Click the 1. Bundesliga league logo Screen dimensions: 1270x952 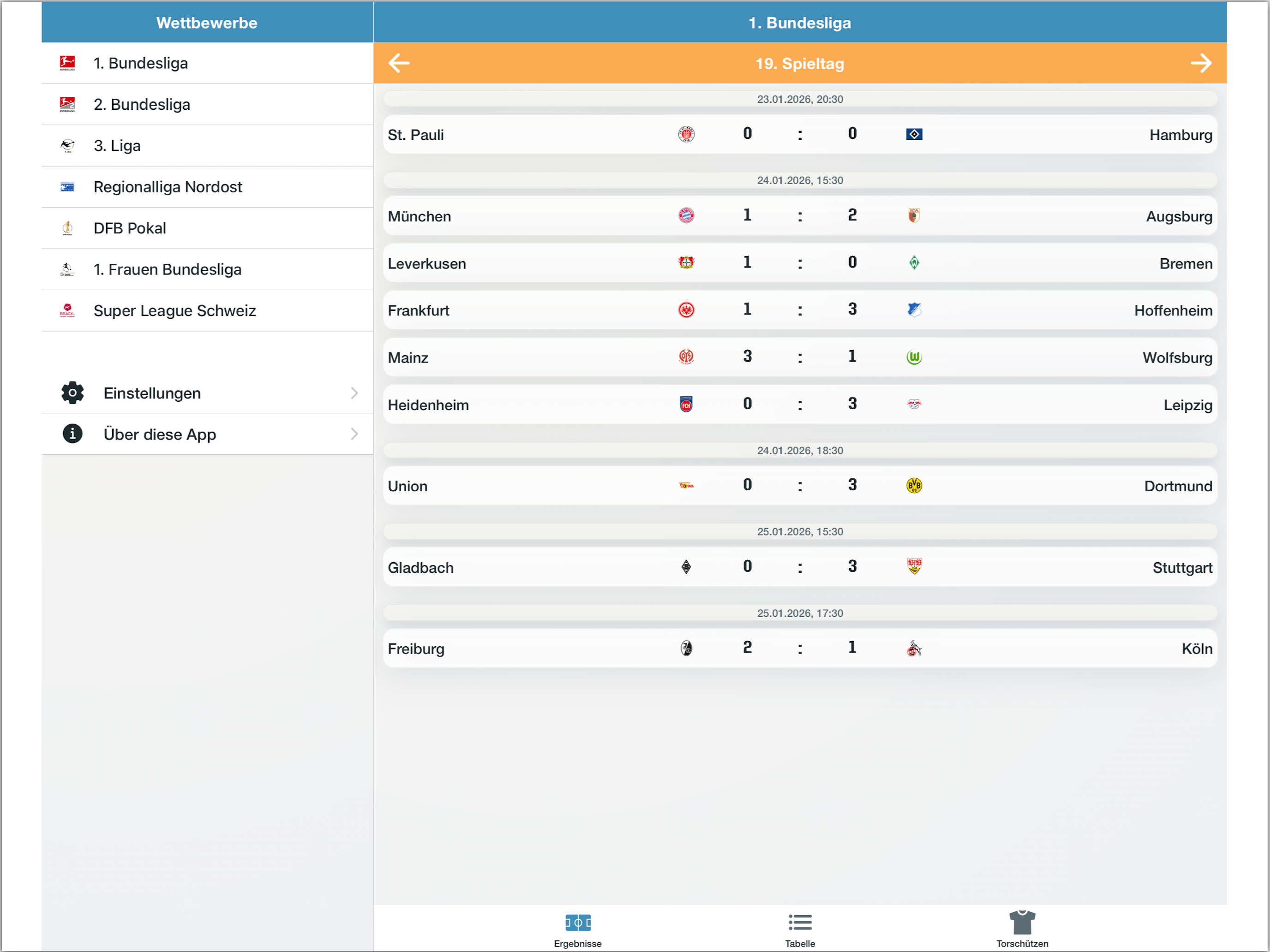[x=67, y=63]
